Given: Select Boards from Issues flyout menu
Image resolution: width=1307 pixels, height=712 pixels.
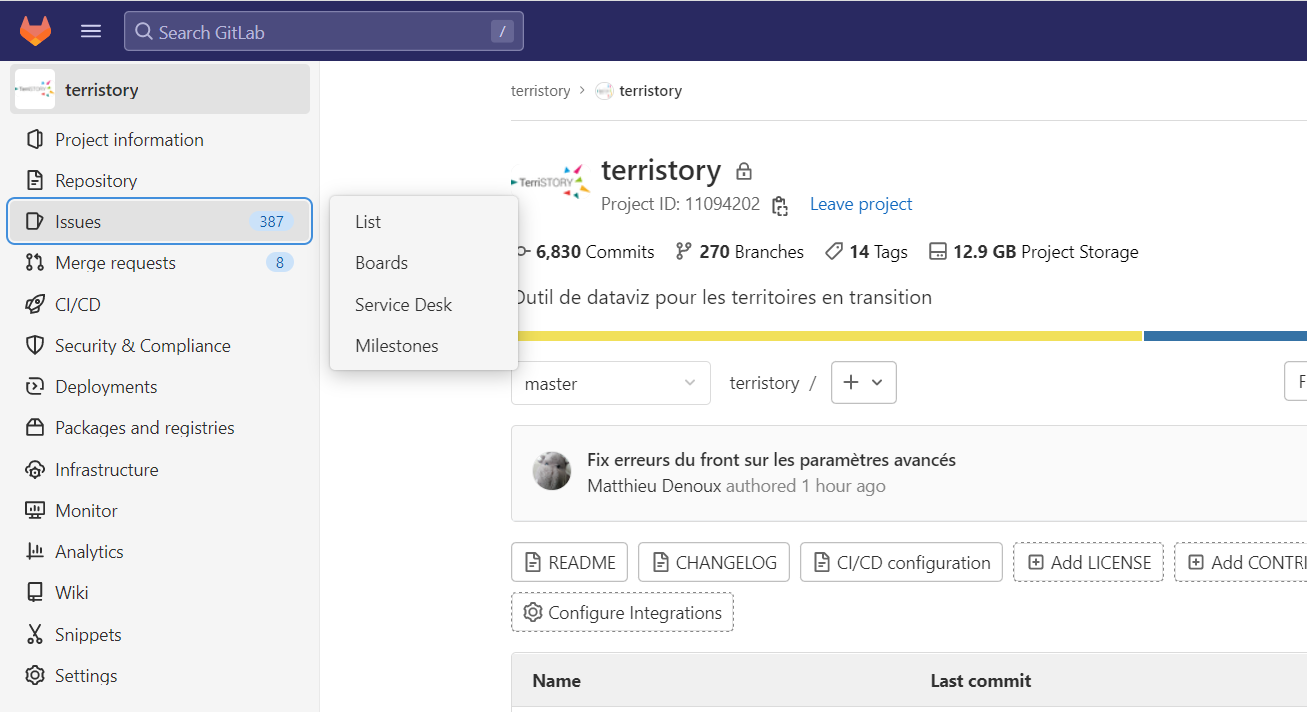Looking at the screenshot, I should [x=381, y=263].
